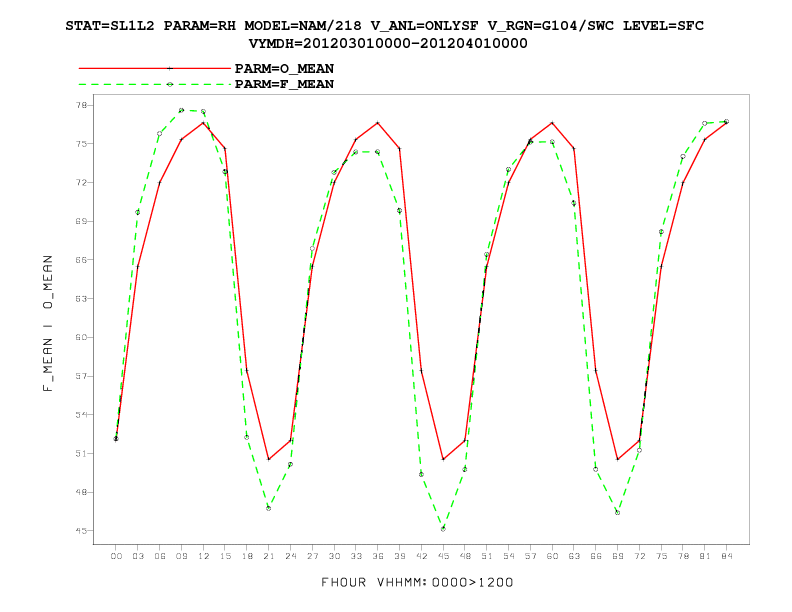Select the green dashed legend line sample
The width and height of the screenshot is (792, 612).
click(x=155, y=84)
